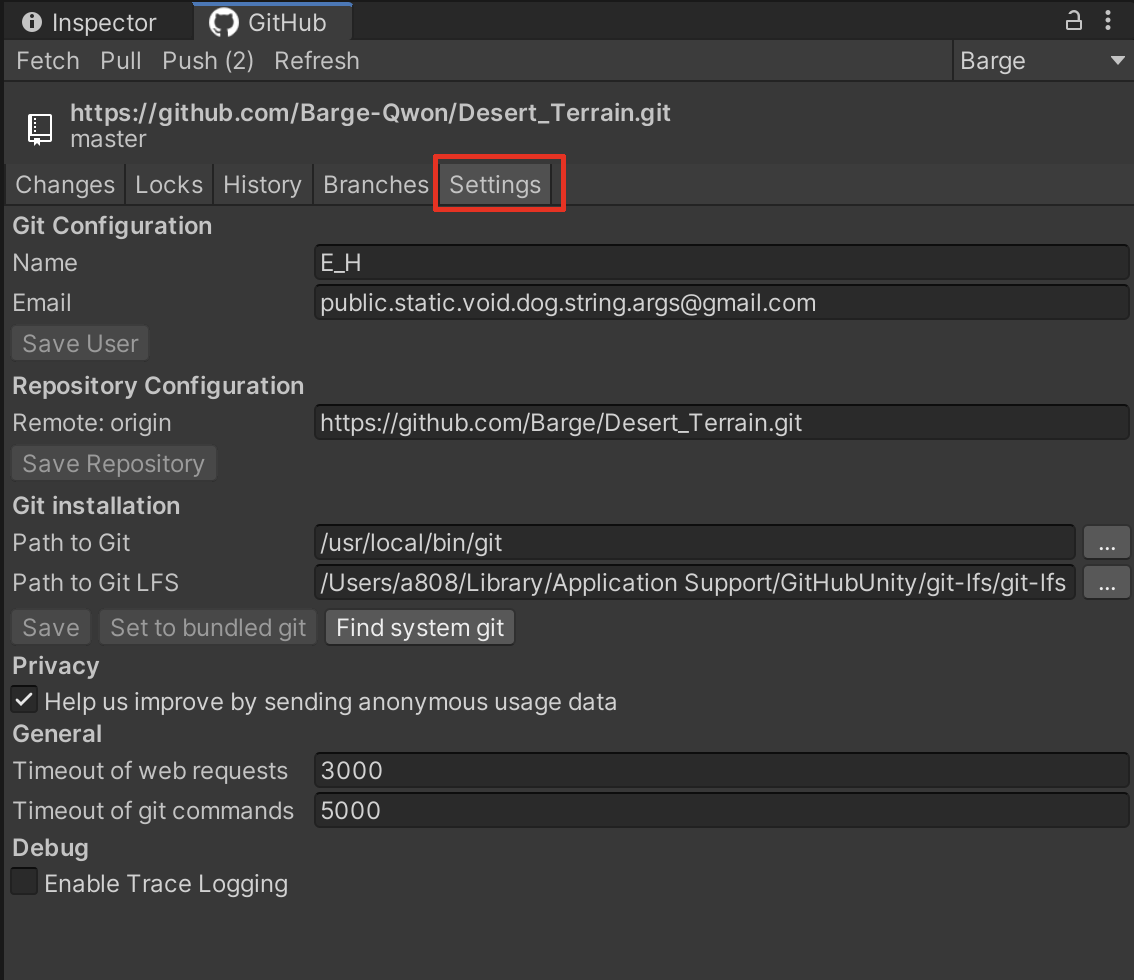Push the 2 pending commits
This screenshot has width=1134, height=980.
[x=208, y=61]
